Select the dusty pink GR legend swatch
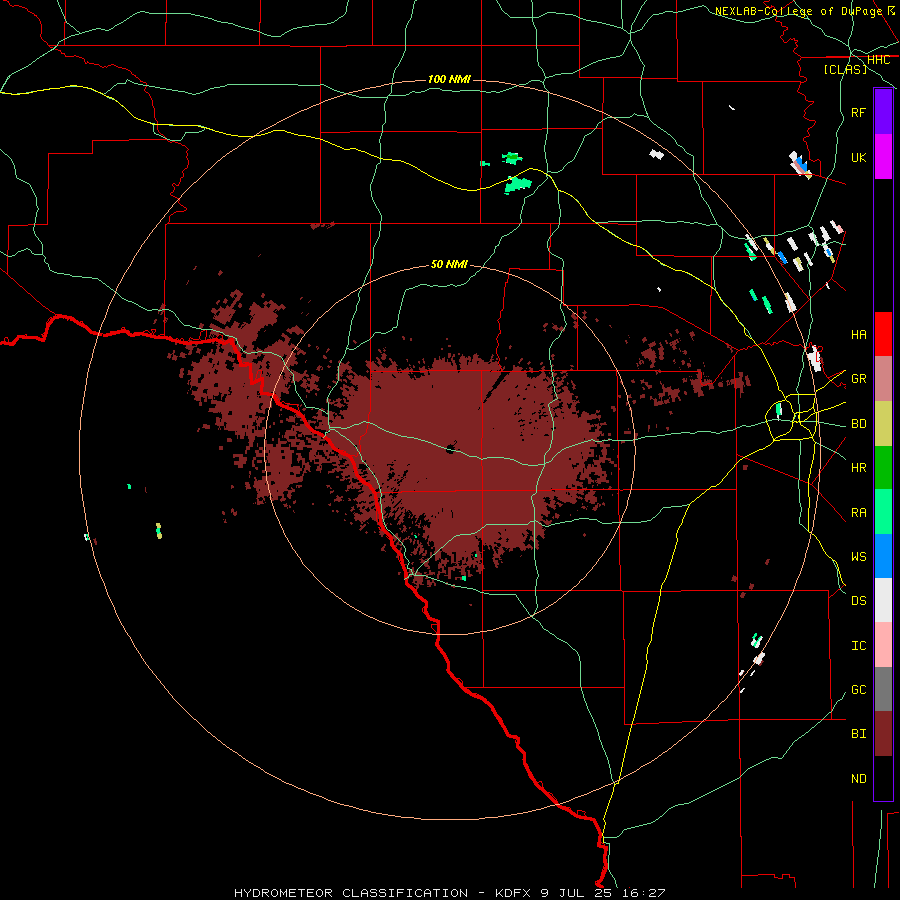The width and height of the screenshot is (900, 900). point(883,378)
